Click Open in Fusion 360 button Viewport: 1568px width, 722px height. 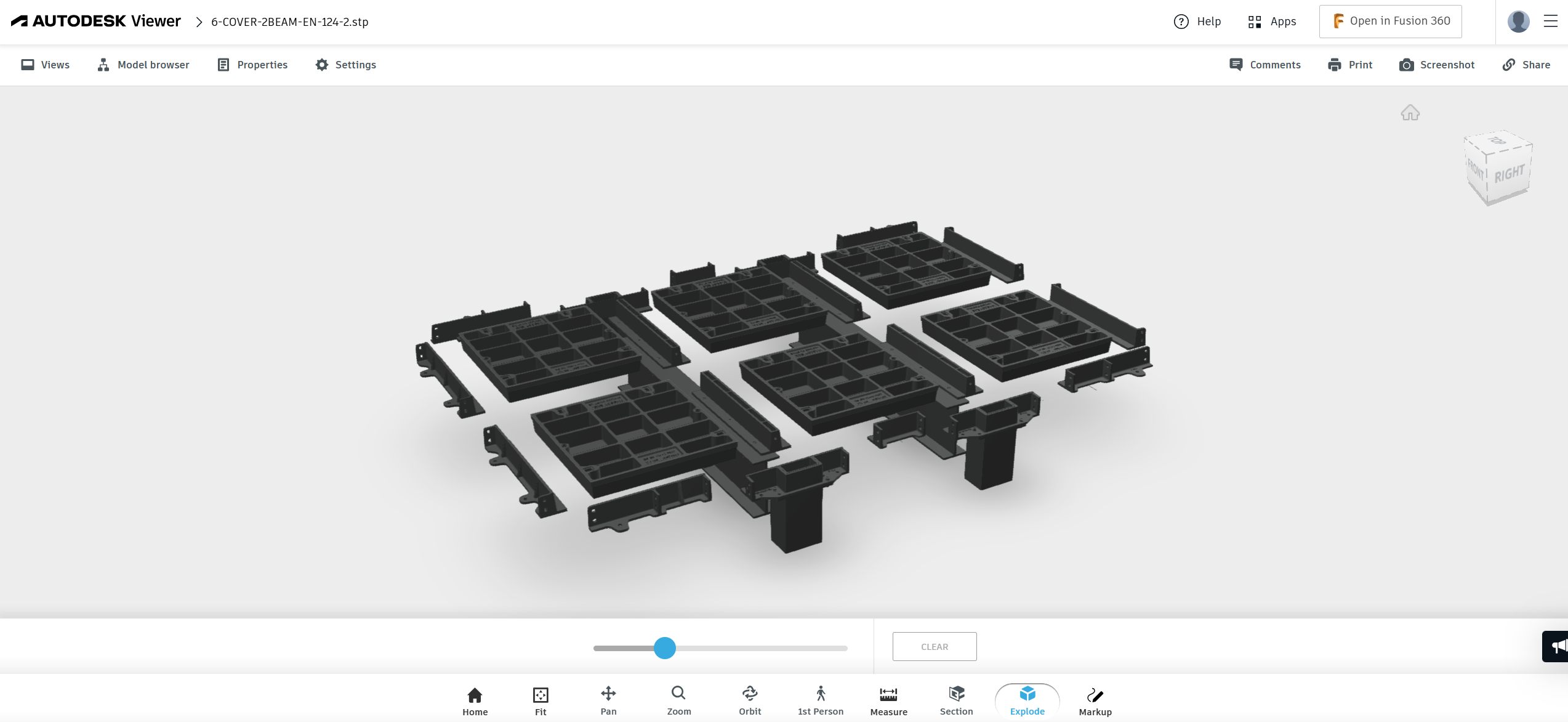pyautogui.click(x=1390, y=22)
